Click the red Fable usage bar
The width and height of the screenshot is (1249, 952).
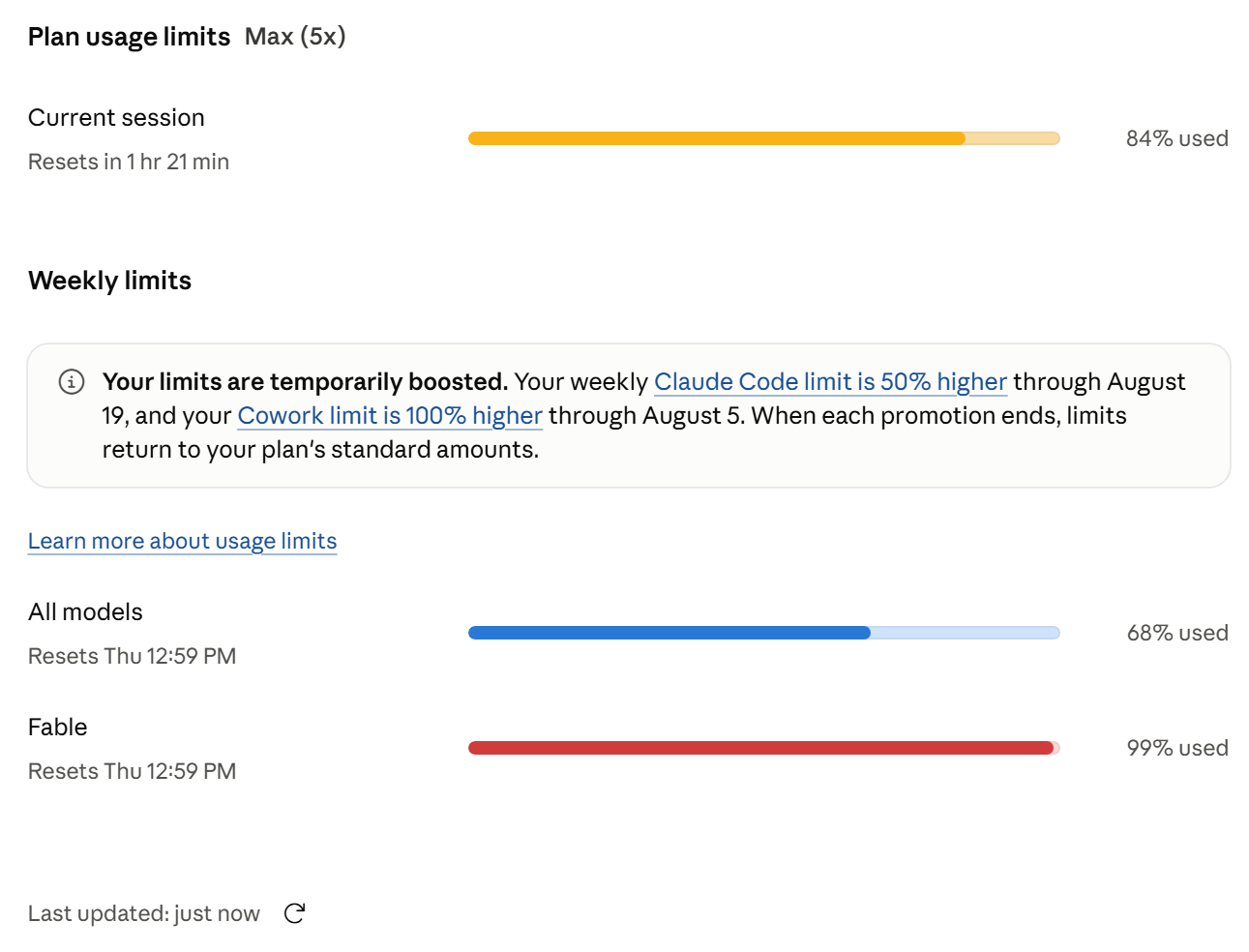764,748
